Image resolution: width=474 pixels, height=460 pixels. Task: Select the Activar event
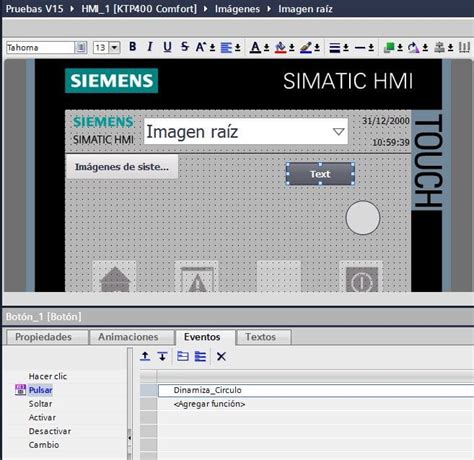pyautogui.click(x=42, y=417)
